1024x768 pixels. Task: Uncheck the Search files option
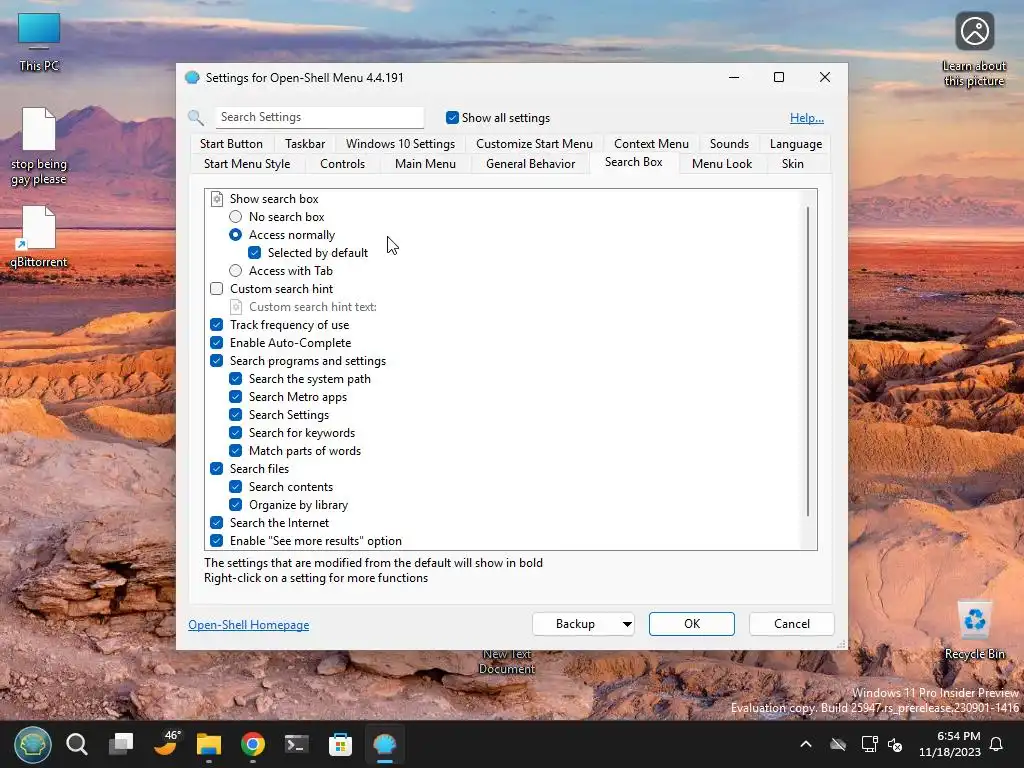coord(217,468)
